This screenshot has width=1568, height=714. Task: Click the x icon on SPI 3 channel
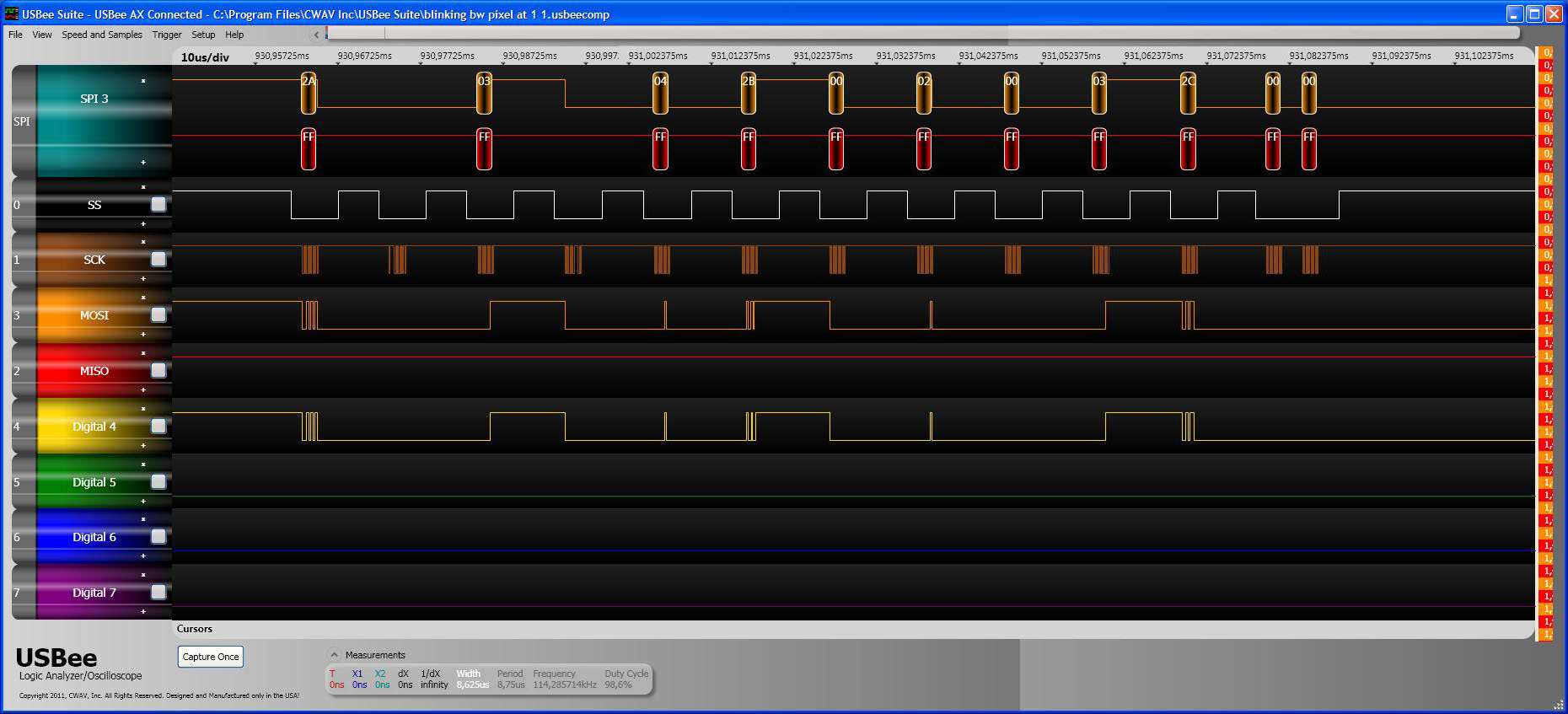(x=143, y=81)
